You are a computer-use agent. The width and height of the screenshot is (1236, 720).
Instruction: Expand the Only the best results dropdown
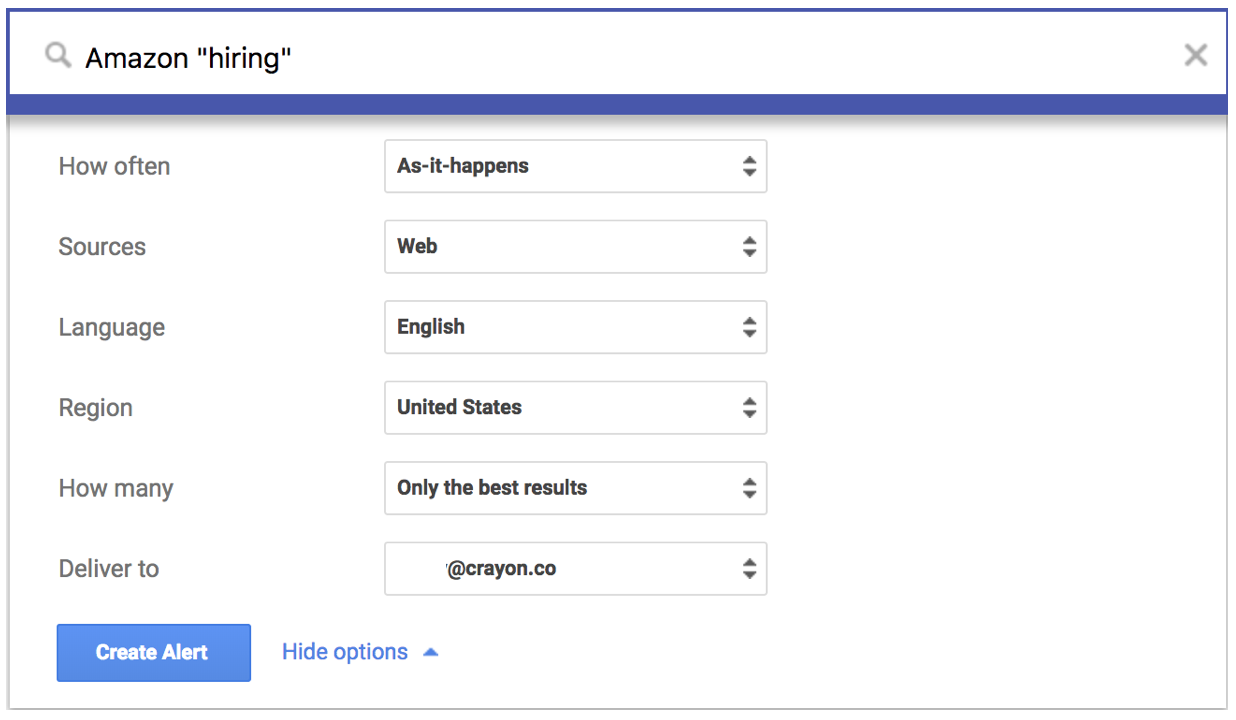[574, 488]
